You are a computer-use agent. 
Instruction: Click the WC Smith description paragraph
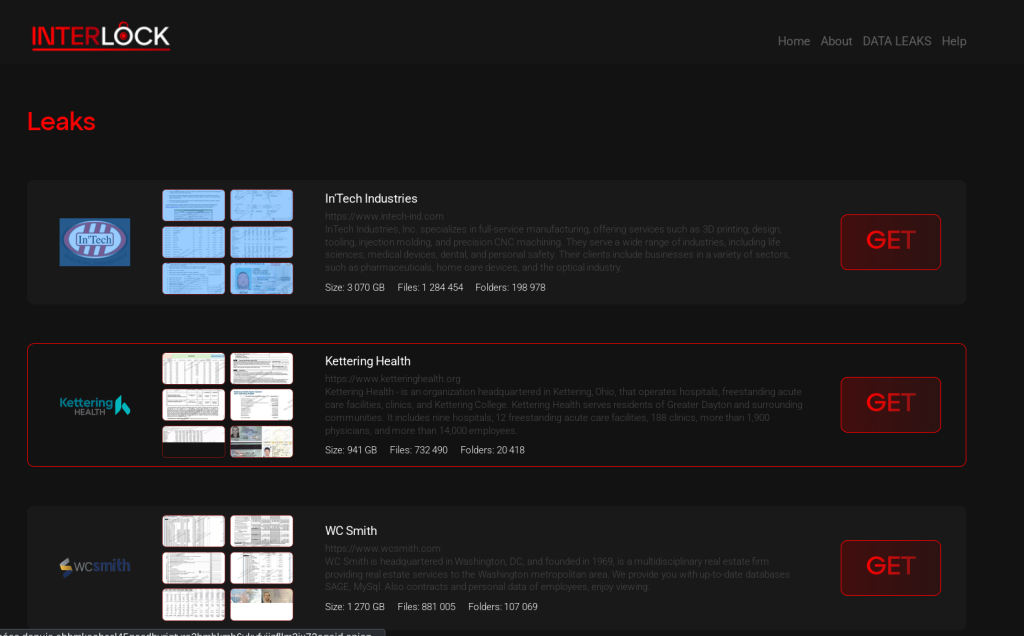click(557, 574)
